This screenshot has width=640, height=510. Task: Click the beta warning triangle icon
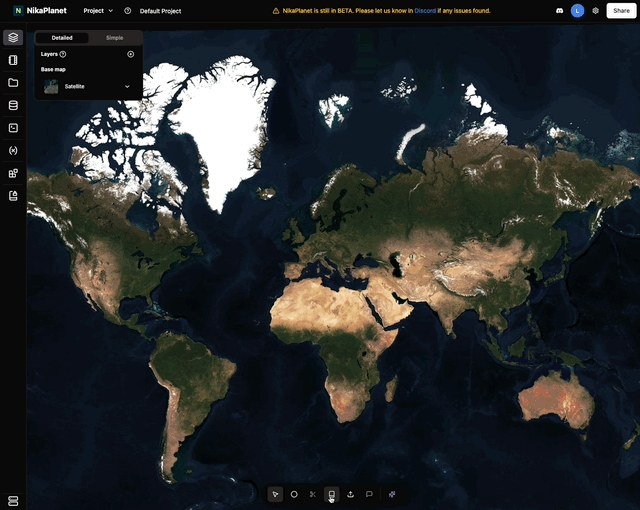(x=276, y=11)
